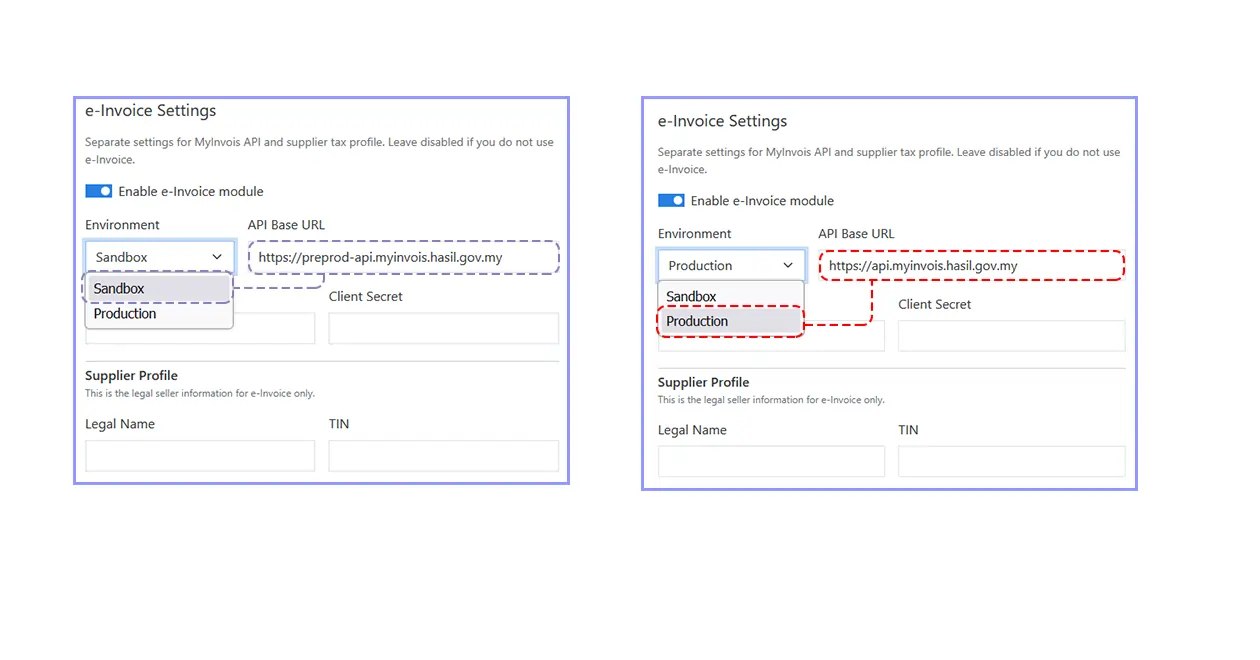Select highlighted Sandbox option in Sandbox panel list

(x=159, y=288)
